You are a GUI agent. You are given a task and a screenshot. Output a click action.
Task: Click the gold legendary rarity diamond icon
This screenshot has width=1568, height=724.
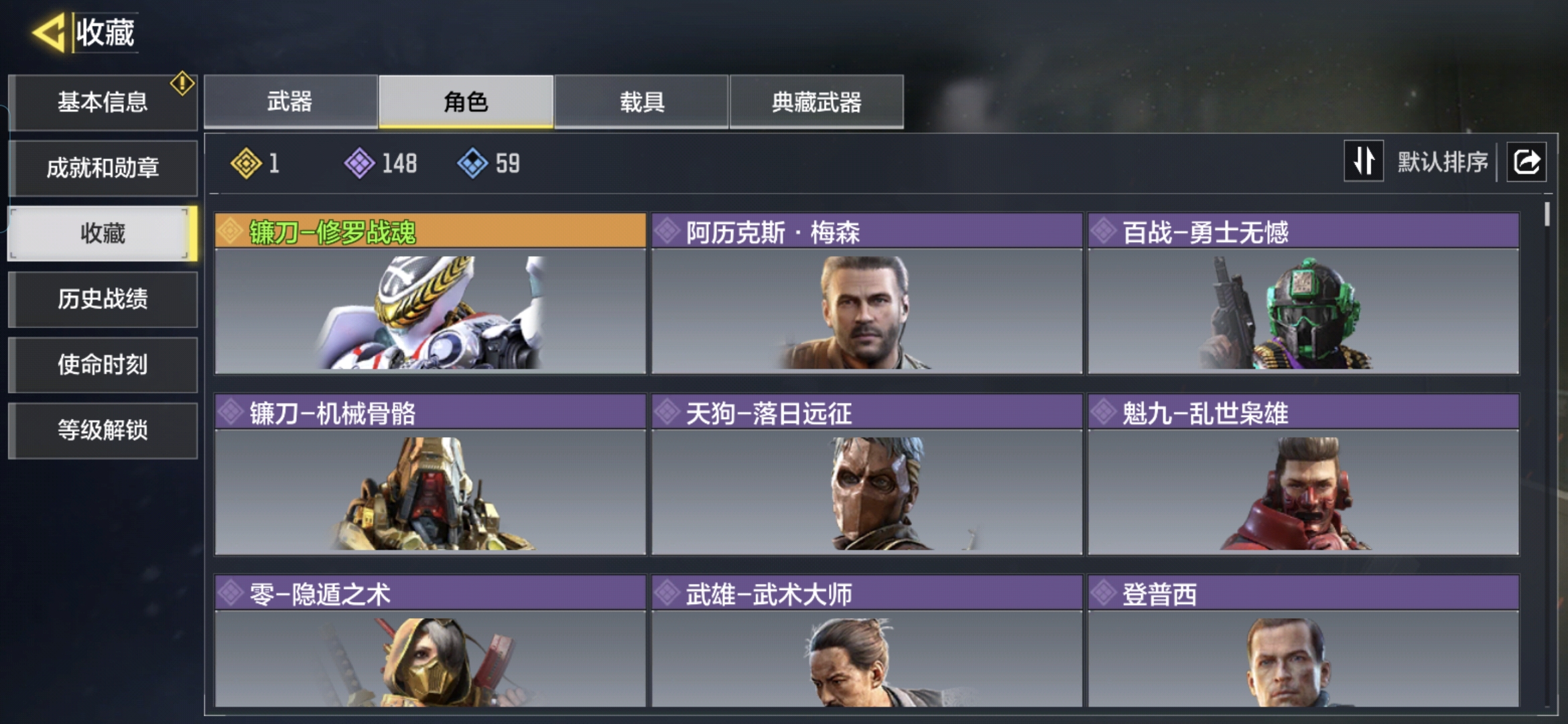click(x=245, y=163)
